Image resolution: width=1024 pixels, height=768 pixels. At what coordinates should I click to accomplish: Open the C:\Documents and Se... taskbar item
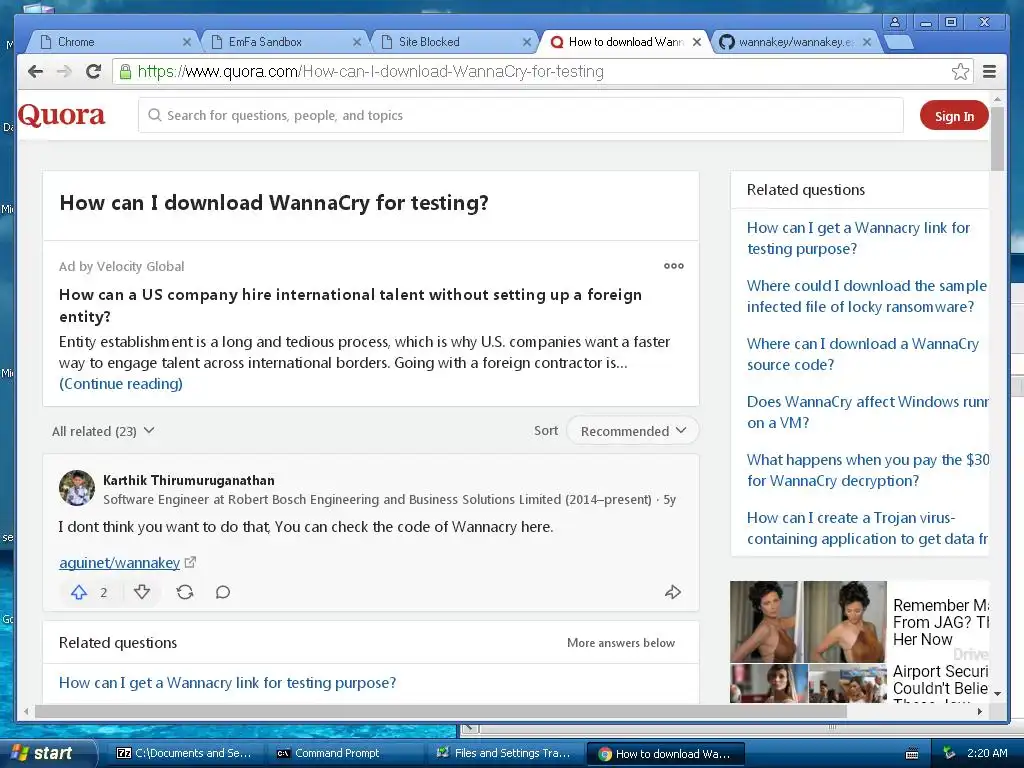[x=184, y=754]
